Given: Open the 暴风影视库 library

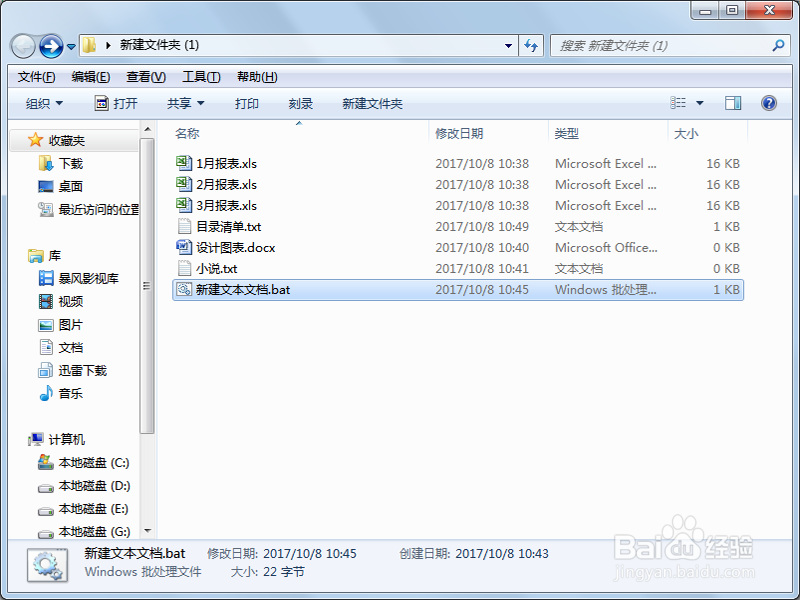Looking at the screenshot, I should point(89,278).
